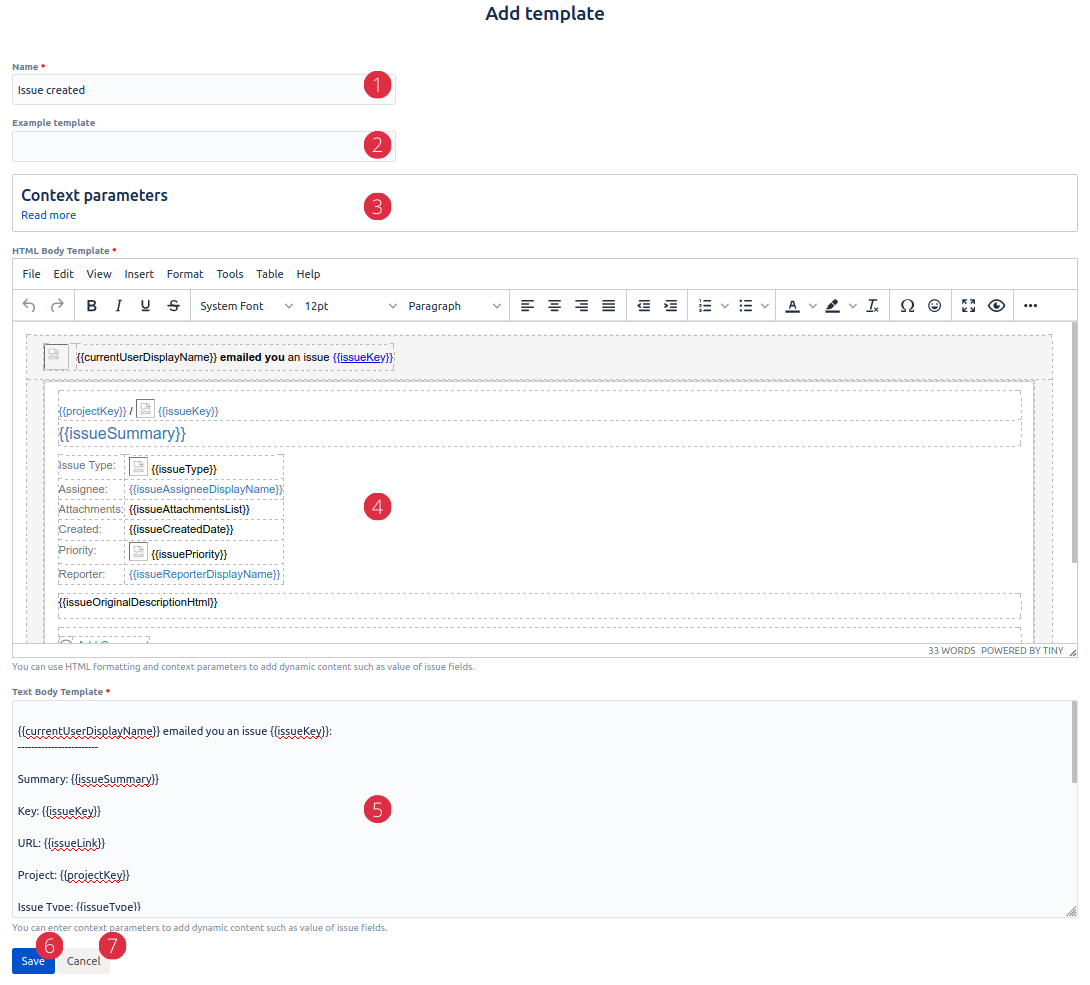Open the emoji picker
This screenshot has width=1090, height=985.
(935, 306)
